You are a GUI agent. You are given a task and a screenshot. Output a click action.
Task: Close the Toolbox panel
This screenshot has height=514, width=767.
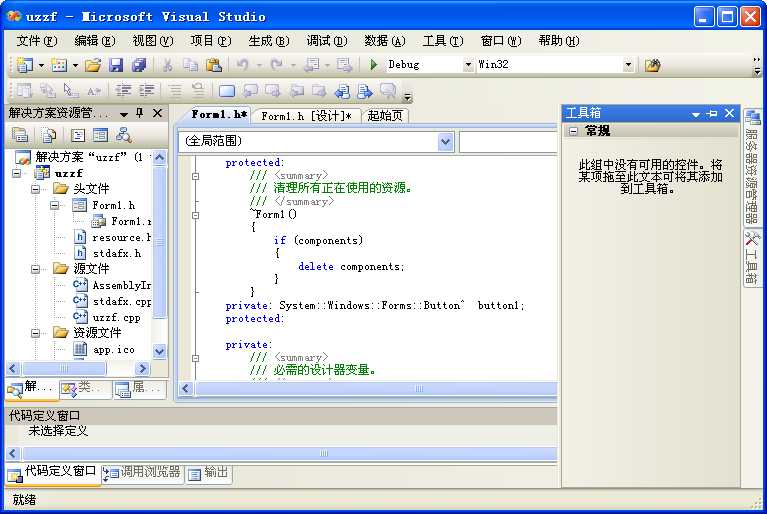[x=729, y=113]
